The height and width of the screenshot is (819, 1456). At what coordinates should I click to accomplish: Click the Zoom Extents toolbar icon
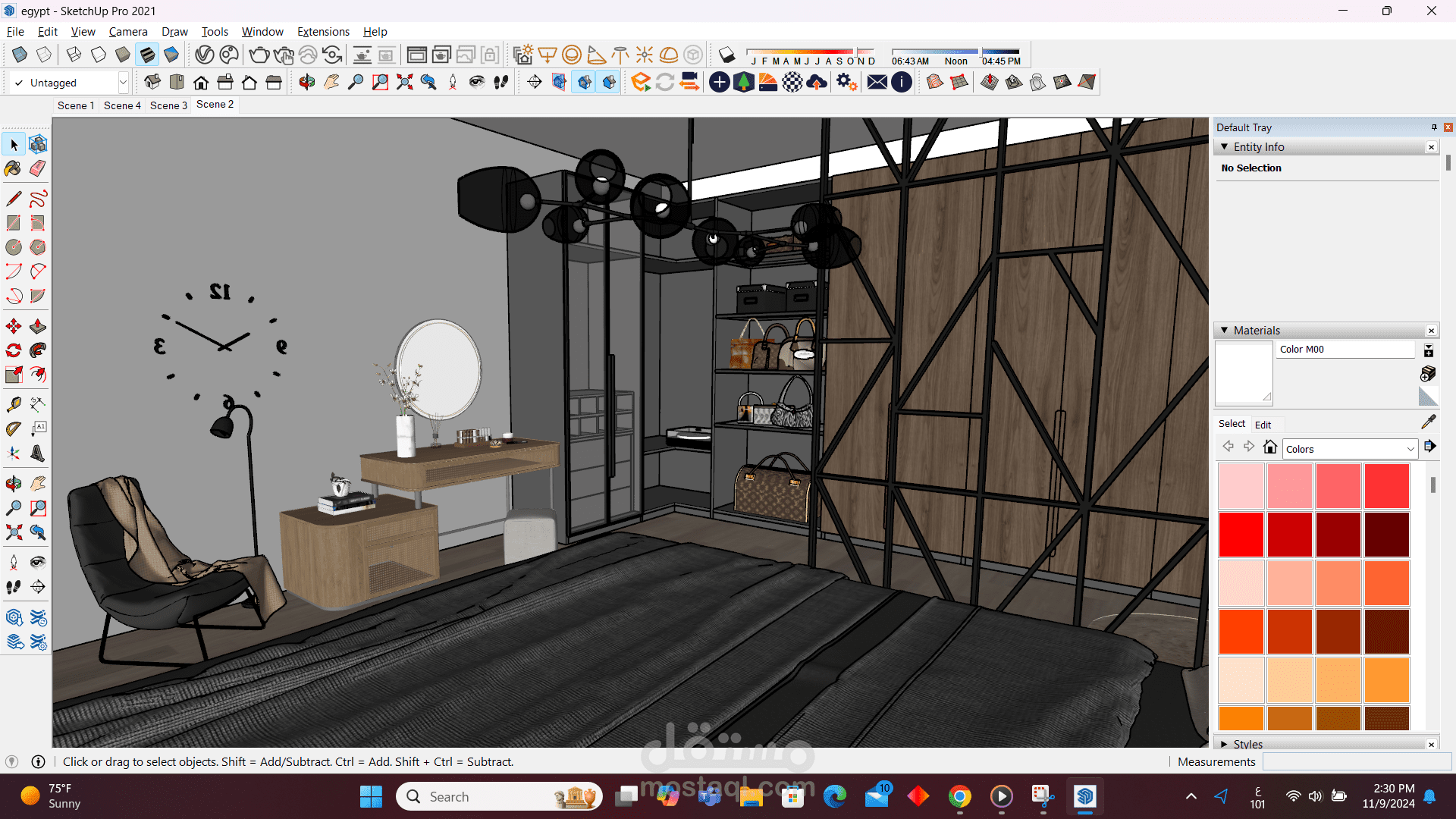pyautogui.click(x=405, y=82)
